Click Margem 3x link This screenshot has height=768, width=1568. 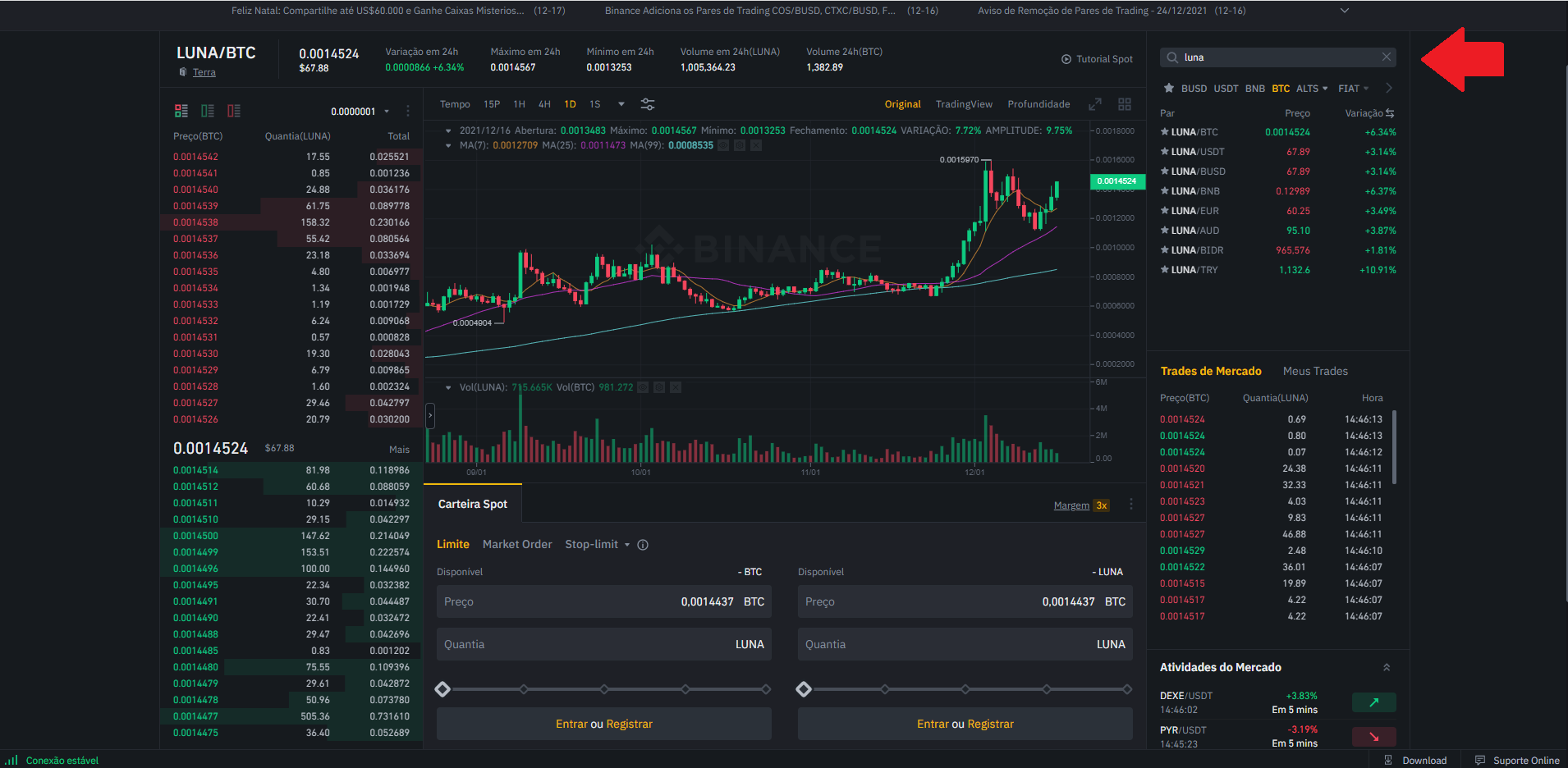click(x=1081, y=505)
